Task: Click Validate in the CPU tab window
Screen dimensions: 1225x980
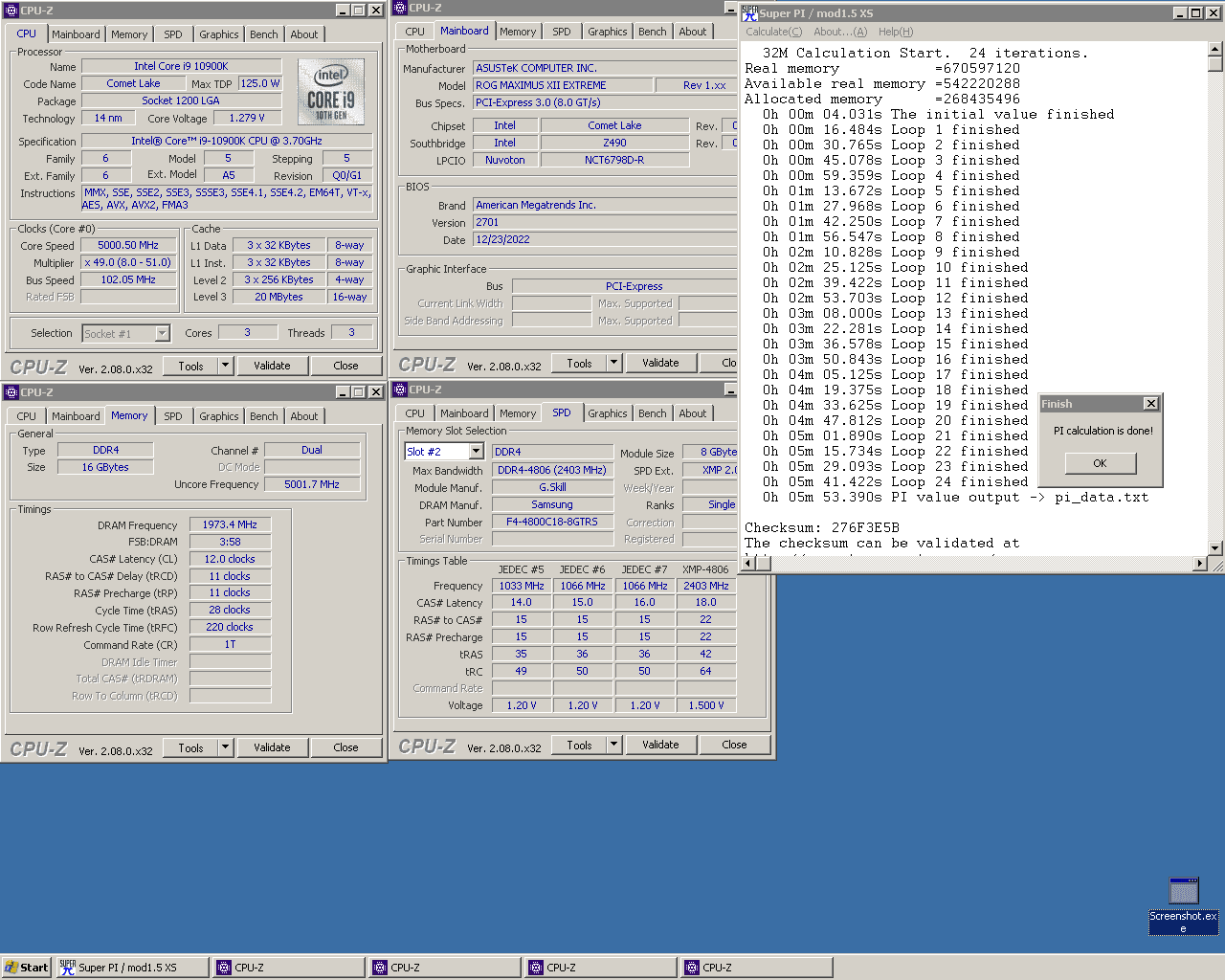Action: click(x=272, y=366)
